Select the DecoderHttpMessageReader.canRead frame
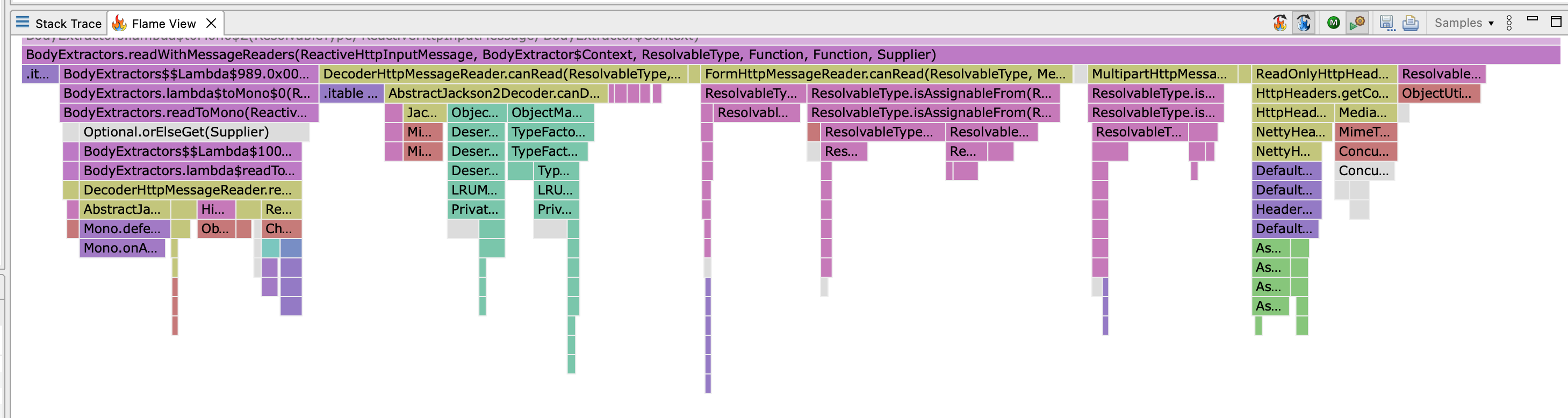This screenshot has height=418, width=1568. point(504,74)
